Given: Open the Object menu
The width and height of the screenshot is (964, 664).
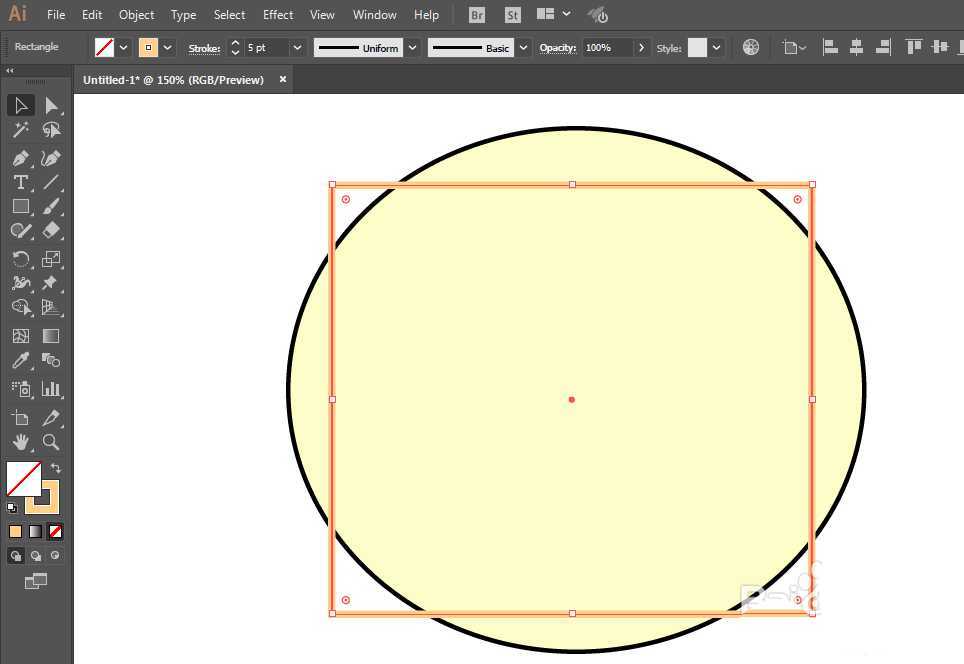Looking at the screenshot, I should coord(136,15).
